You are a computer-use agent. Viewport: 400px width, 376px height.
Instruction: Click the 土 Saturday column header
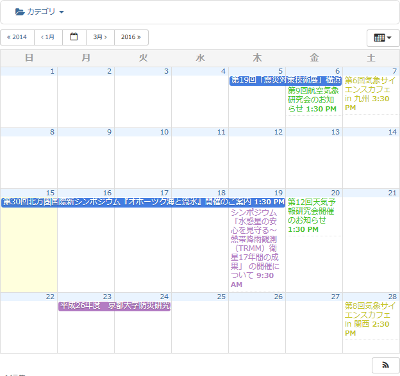371,58
